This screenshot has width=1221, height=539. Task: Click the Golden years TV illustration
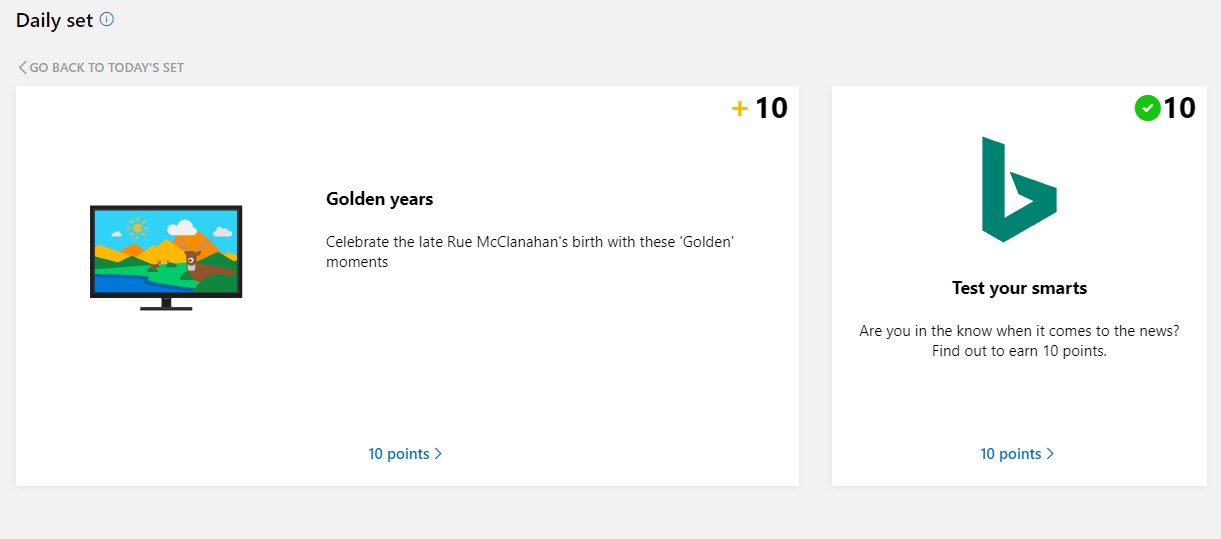(x=166, y=258)
